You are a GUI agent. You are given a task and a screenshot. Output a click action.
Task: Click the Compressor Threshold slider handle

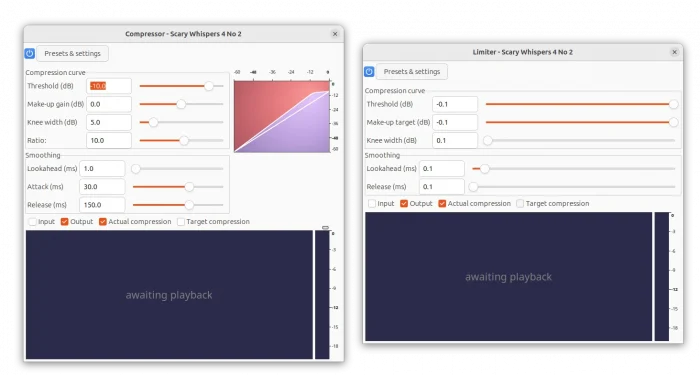pyautogui.click(x=208, y=86)
